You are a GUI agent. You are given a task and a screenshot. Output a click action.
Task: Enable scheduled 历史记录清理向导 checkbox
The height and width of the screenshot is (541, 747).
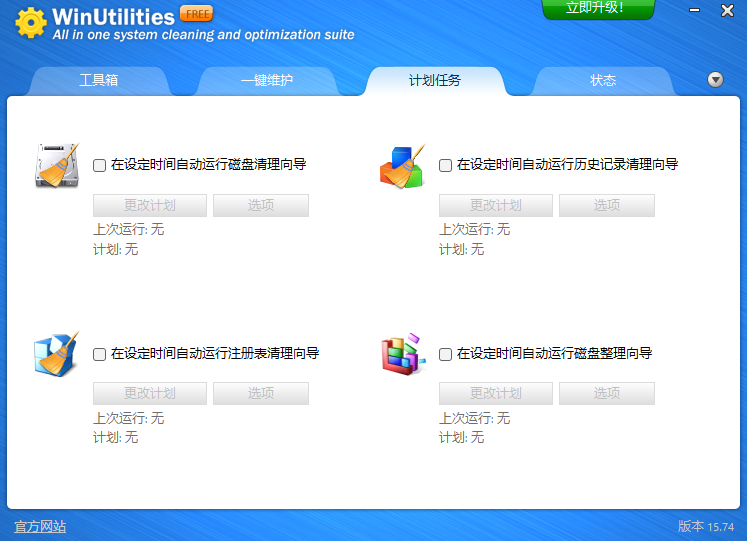coord(445,165)
